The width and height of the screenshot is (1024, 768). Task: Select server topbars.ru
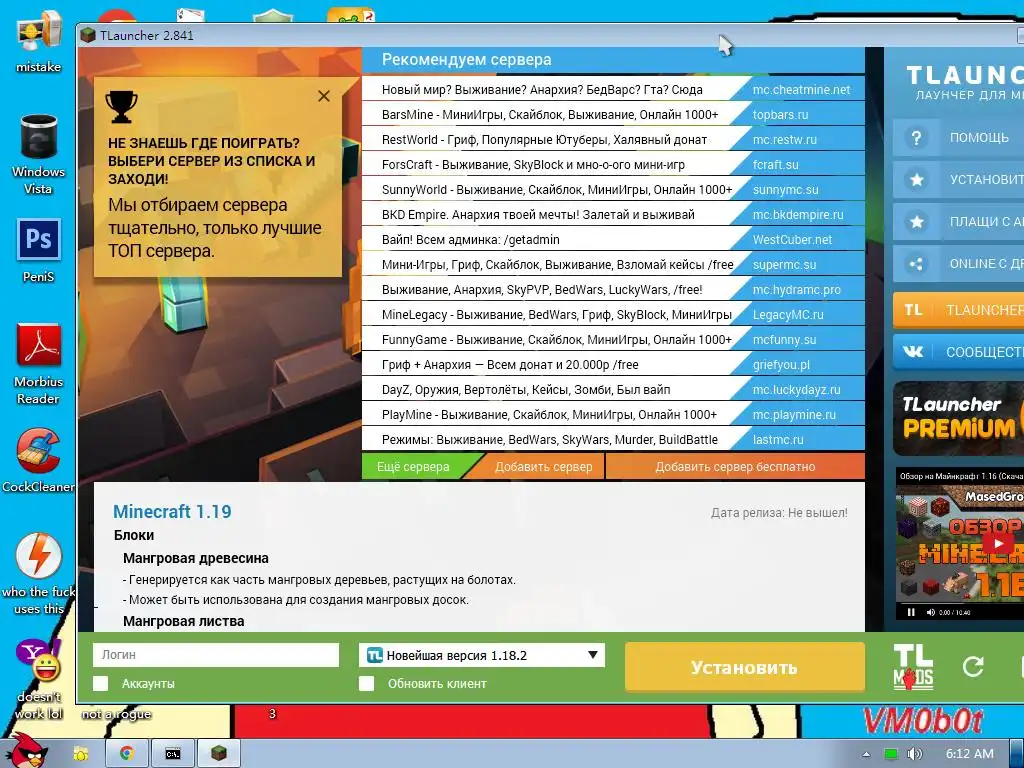[x=780, y=115]
